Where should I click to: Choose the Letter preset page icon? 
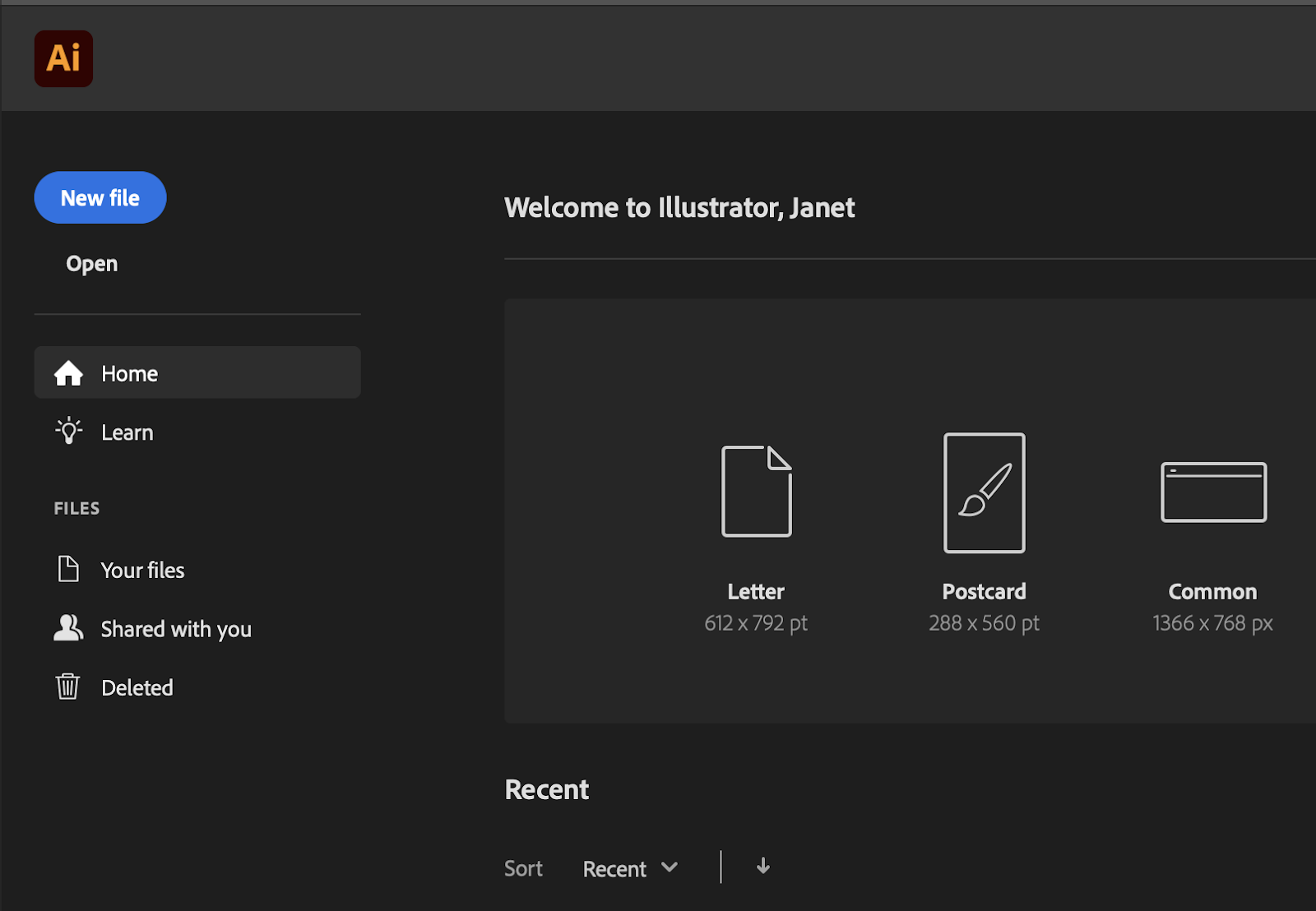(x=757, y=491)
